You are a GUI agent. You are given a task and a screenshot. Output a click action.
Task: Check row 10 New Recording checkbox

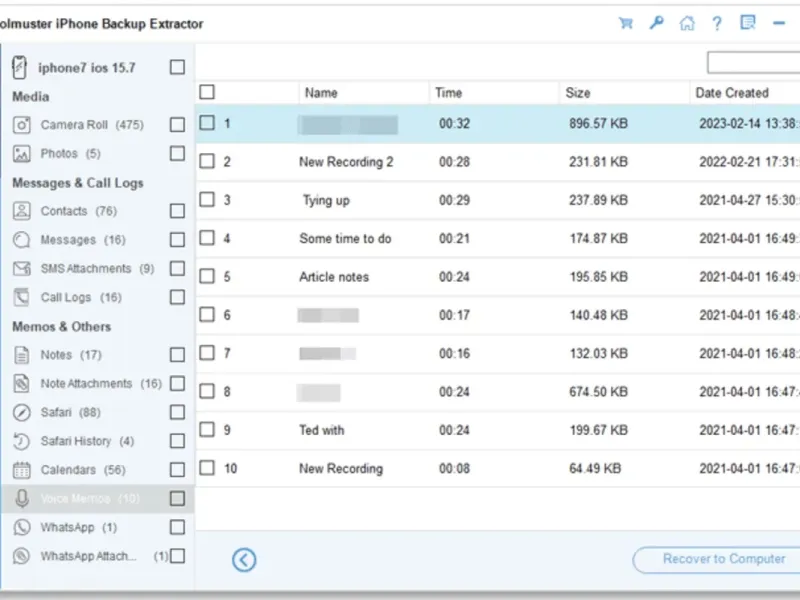coord(207,468)
